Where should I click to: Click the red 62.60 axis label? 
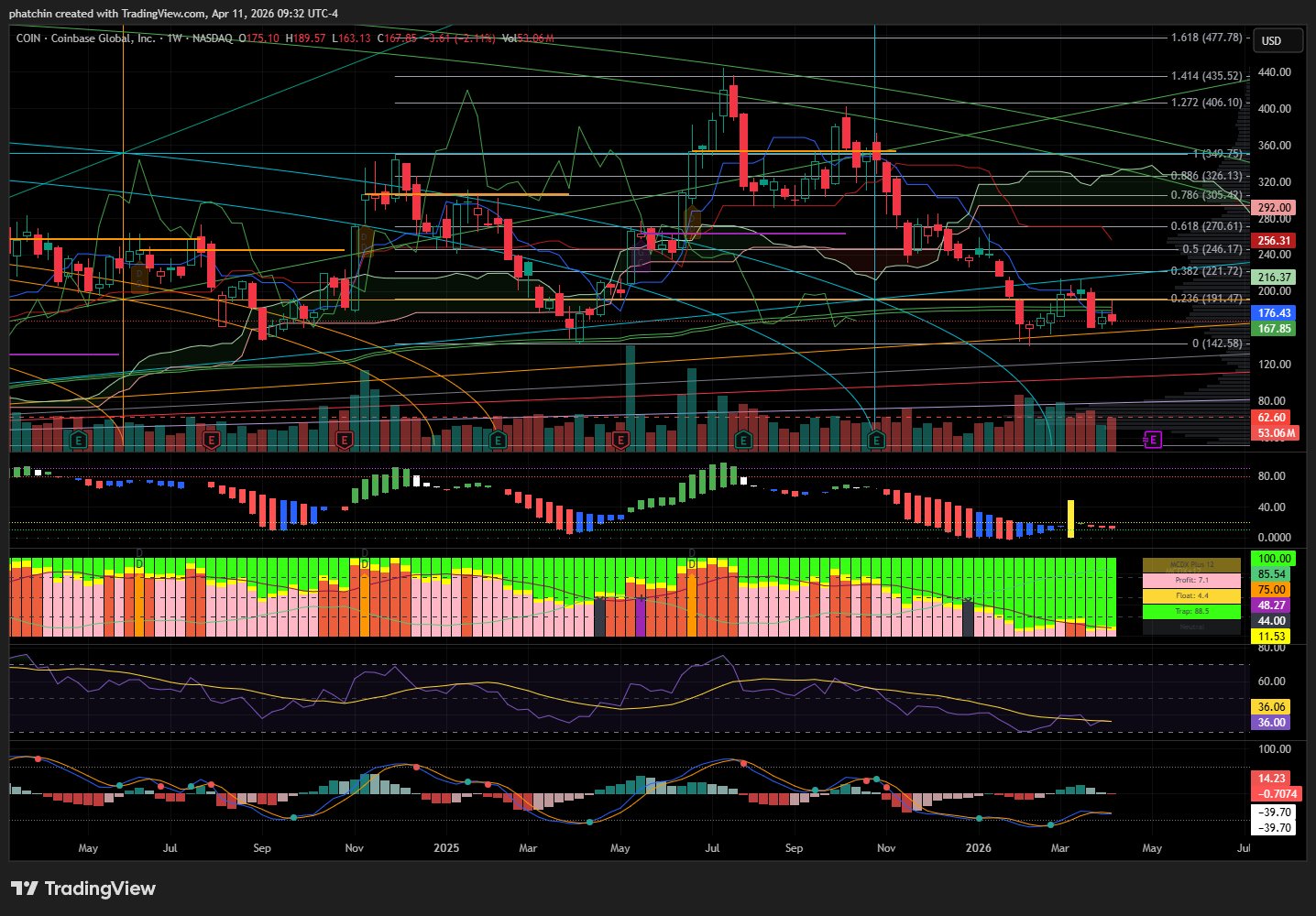point(1271,418)
